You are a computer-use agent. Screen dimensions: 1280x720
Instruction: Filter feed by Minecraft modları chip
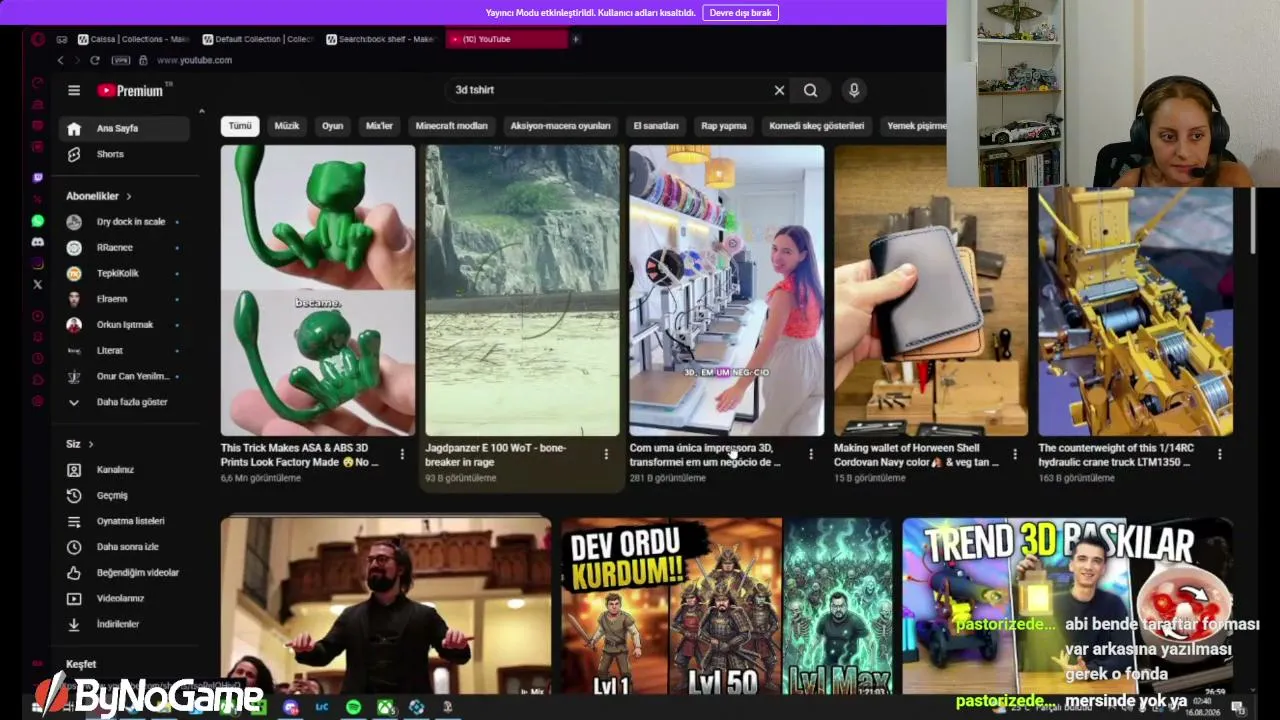pos(452,126)
